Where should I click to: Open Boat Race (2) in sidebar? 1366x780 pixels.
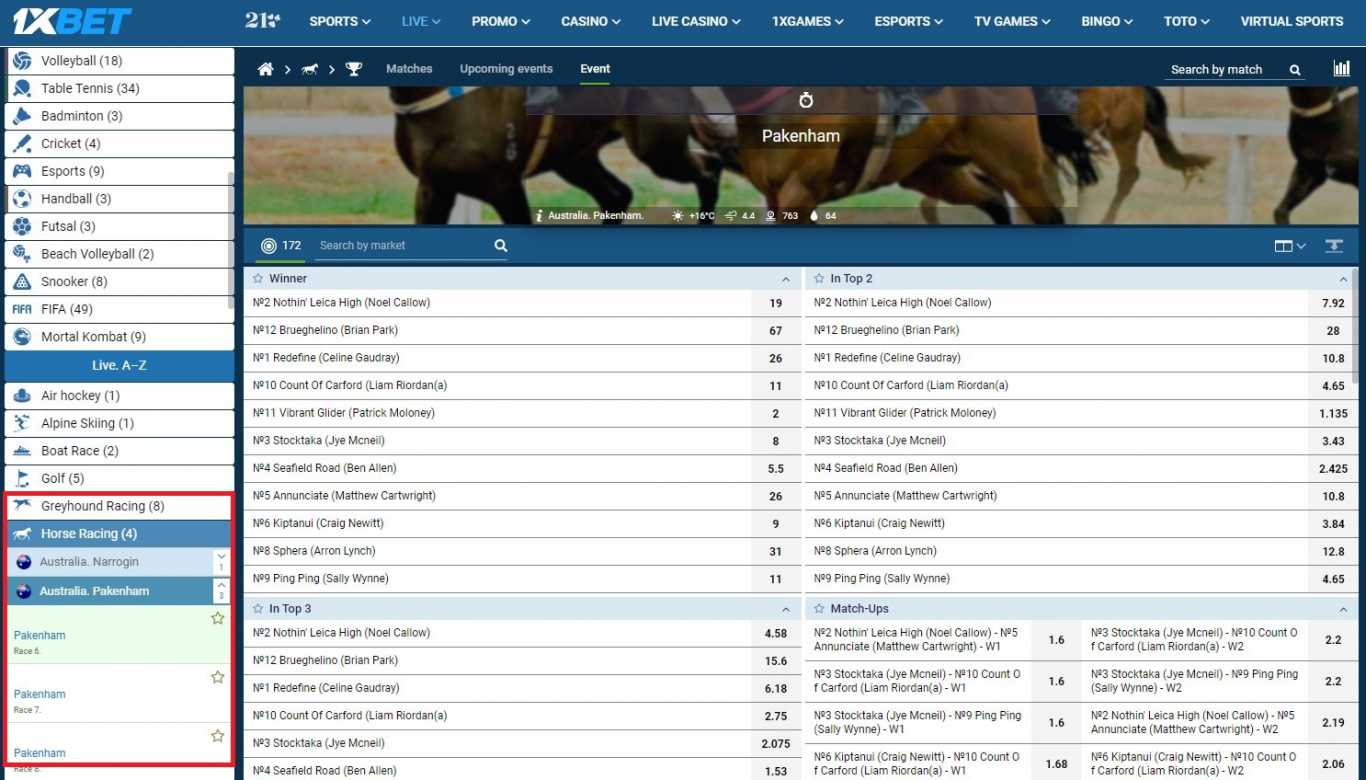(119, 451)
